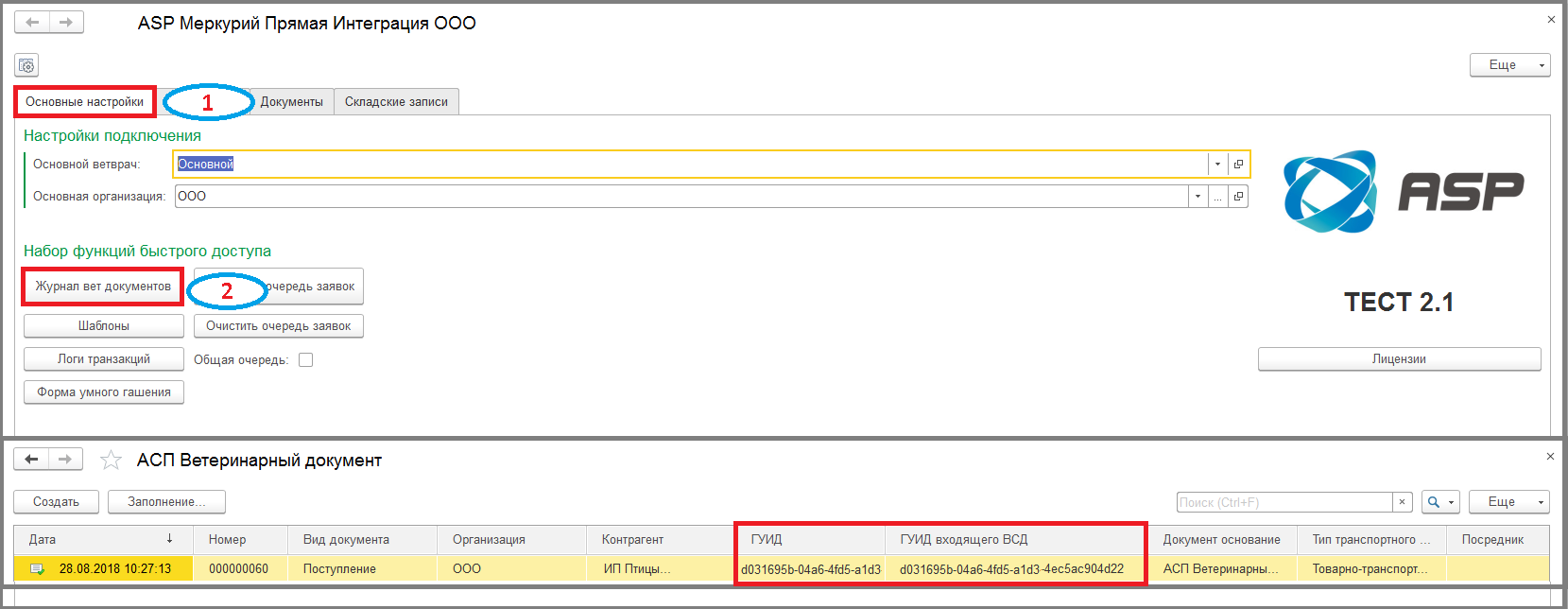
Task: Open Основная организация record with open icon
Action: pos(1238,196)
